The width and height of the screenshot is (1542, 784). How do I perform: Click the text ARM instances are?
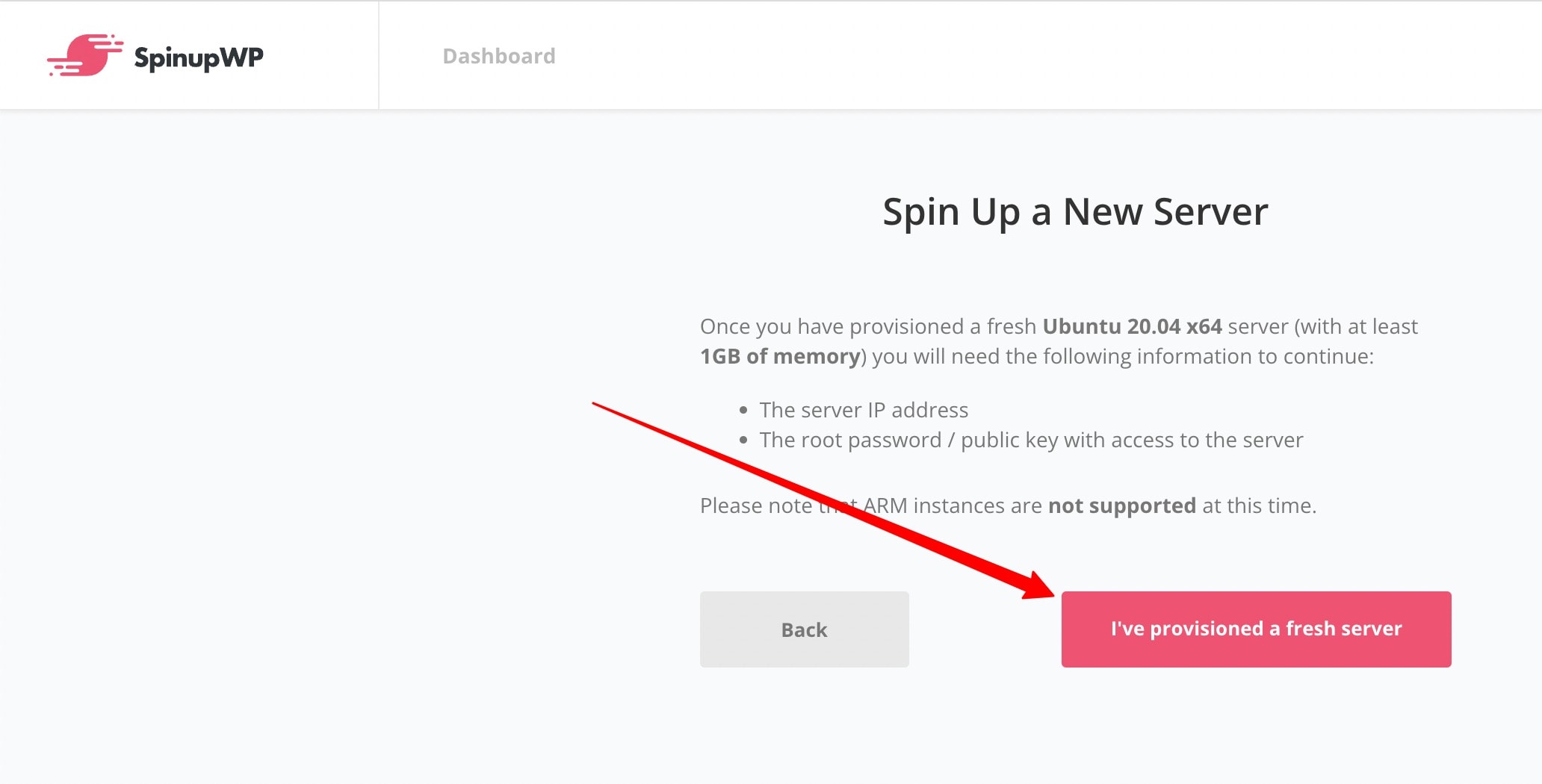click(953, 506)
